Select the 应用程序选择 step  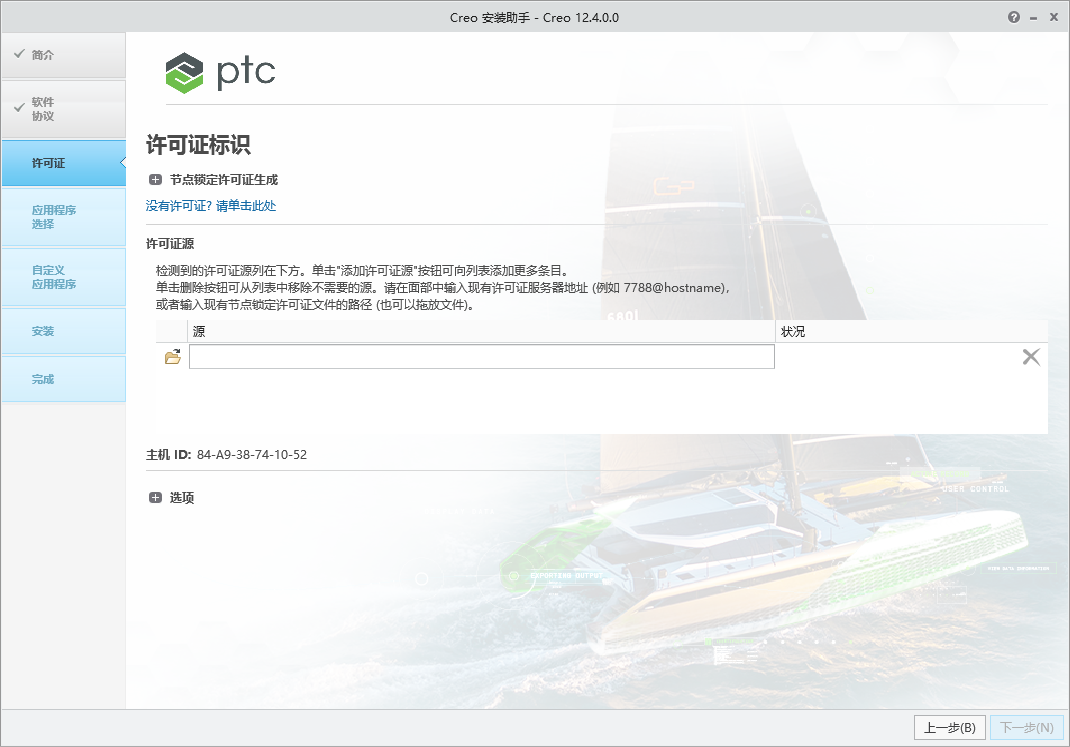(x=63, y=217)
